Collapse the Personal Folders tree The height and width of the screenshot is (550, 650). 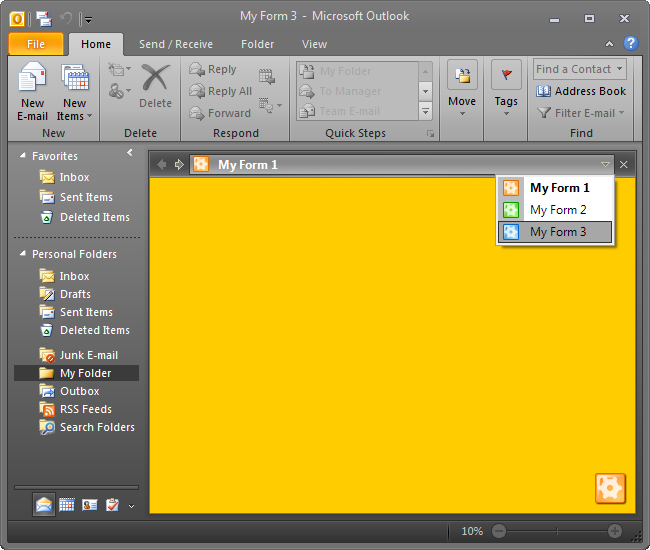pos(24,254)
